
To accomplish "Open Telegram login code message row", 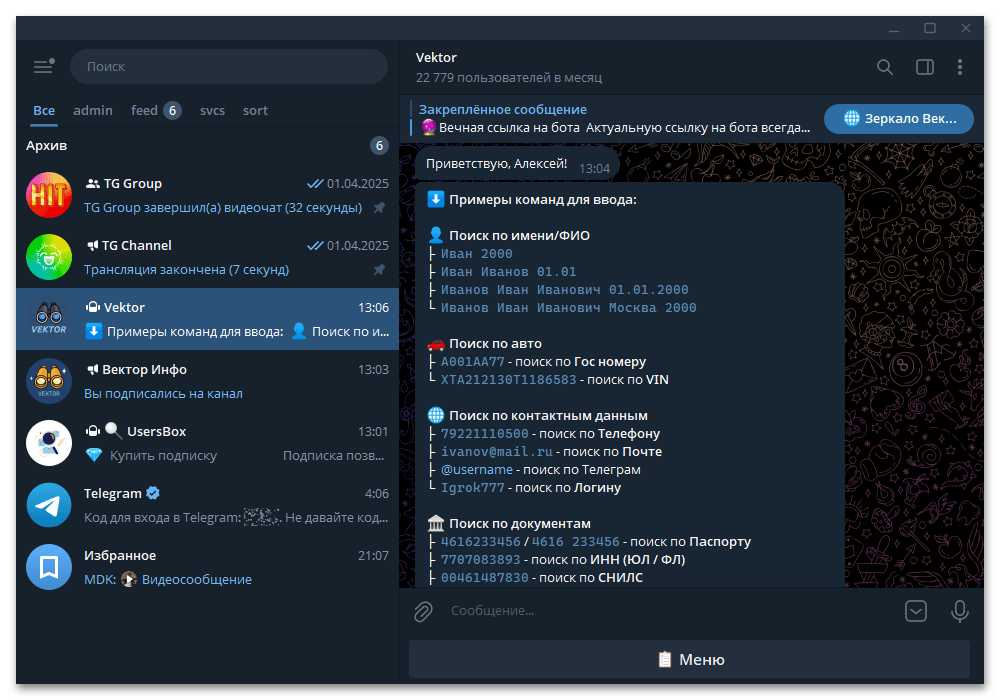I will tap(207, 505).
